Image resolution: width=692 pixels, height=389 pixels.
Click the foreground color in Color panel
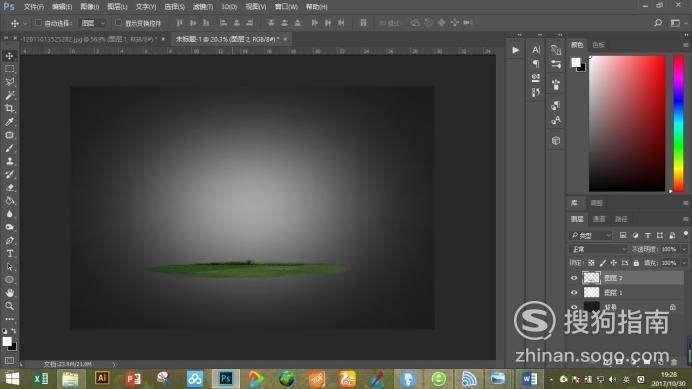point(575,62)
